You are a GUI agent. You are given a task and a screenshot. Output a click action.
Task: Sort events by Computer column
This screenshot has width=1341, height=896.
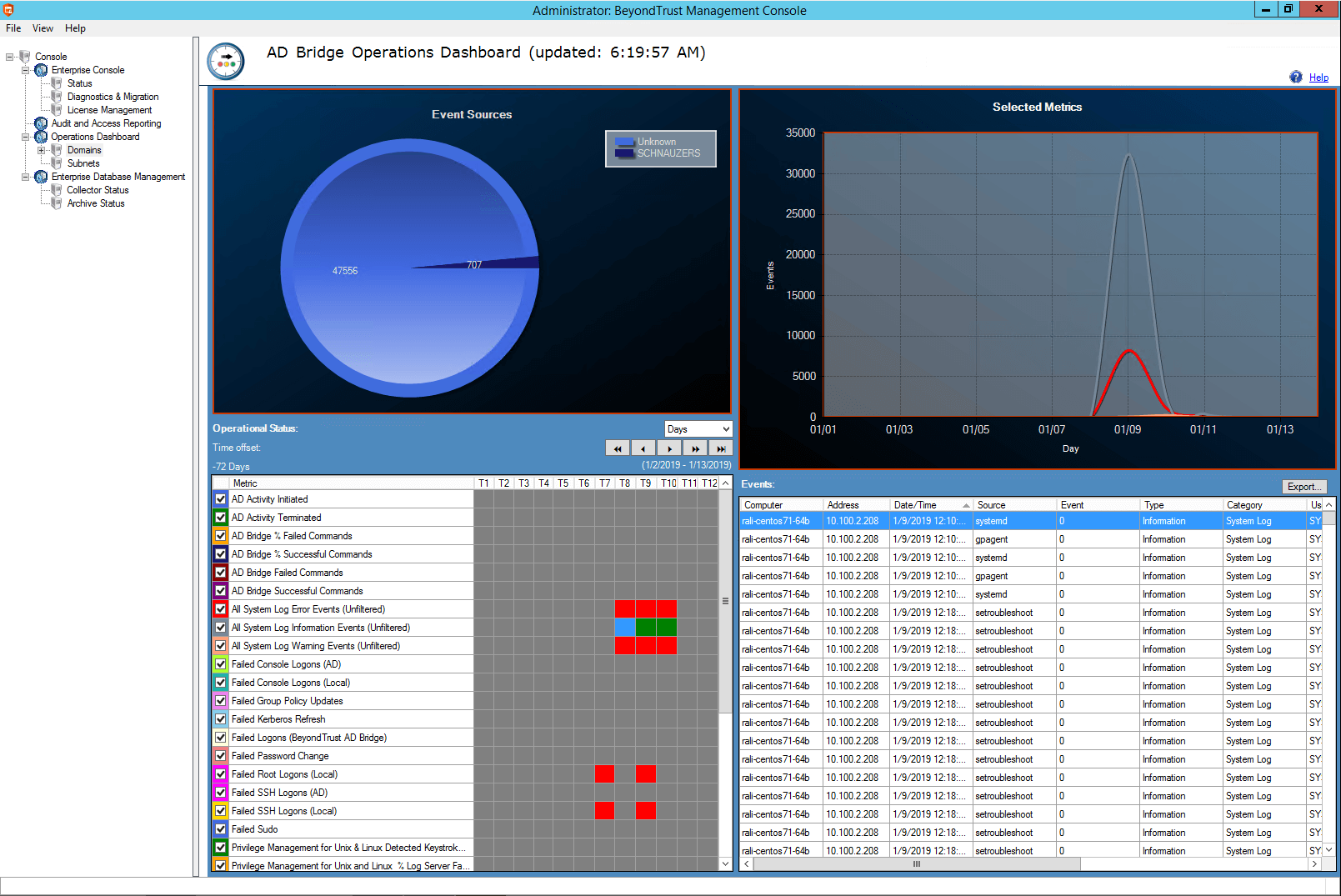[x=781, y=505]
